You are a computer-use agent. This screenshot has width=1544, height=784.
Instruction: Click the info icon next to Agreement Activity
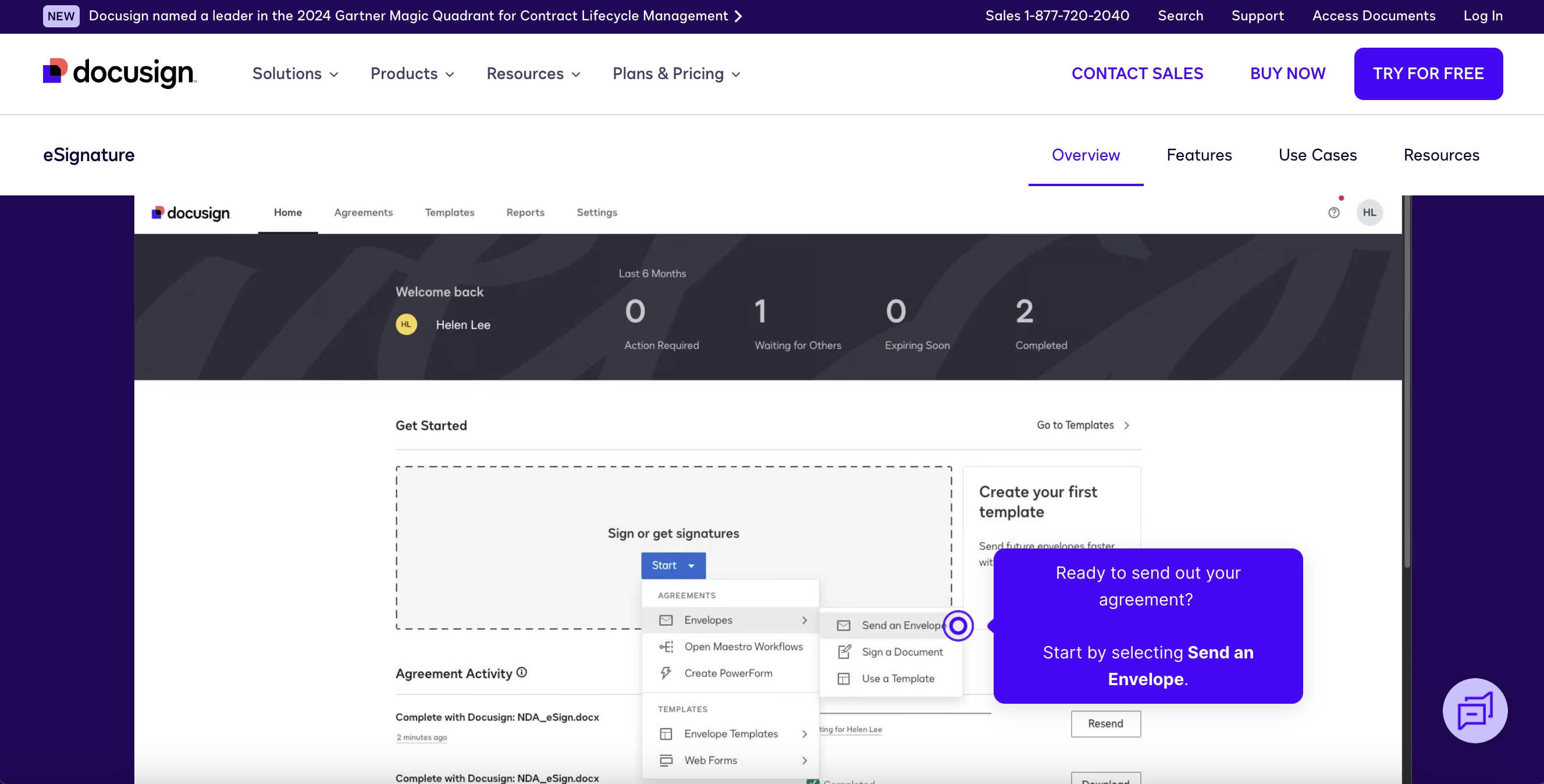pos(521,672)
